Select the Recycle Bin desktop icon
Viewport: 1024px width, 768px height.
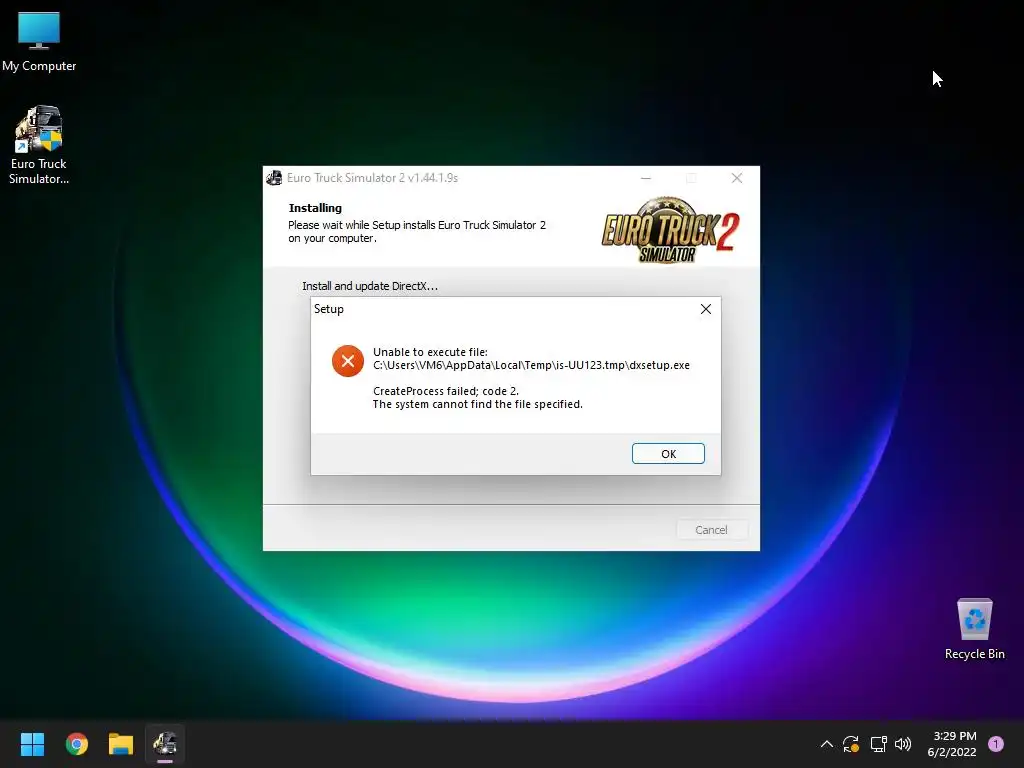point(974,629)
